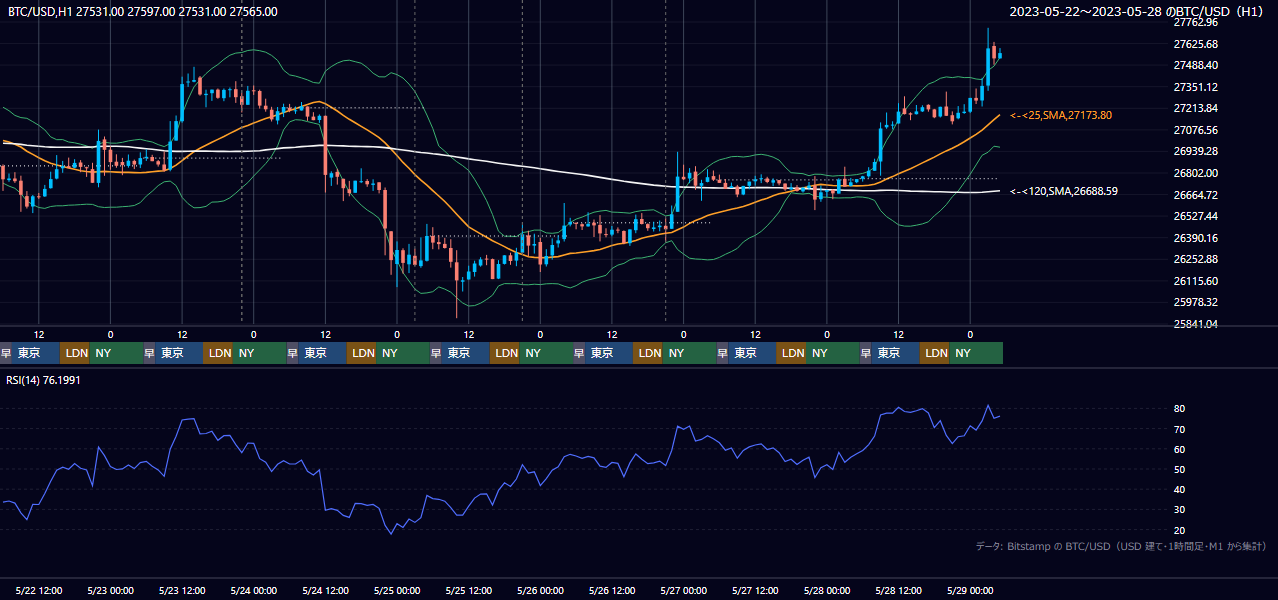This screenshot has height=600, width=1278.
Task: Click price axis label 26252.88
Action: [1195, 259]
